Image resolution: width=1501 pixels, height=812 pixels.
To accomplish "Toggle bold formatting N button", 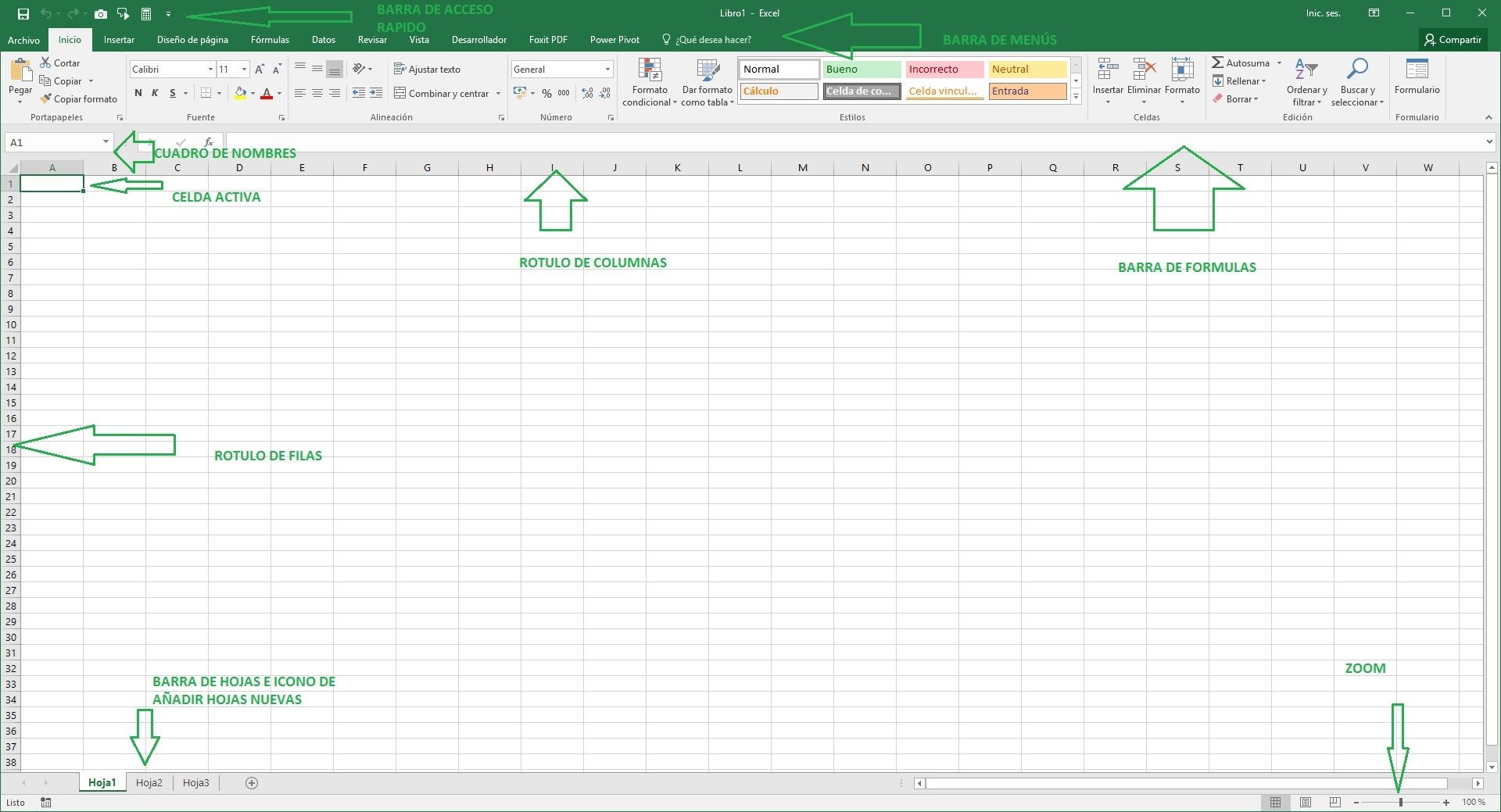I will coord(138,93).
